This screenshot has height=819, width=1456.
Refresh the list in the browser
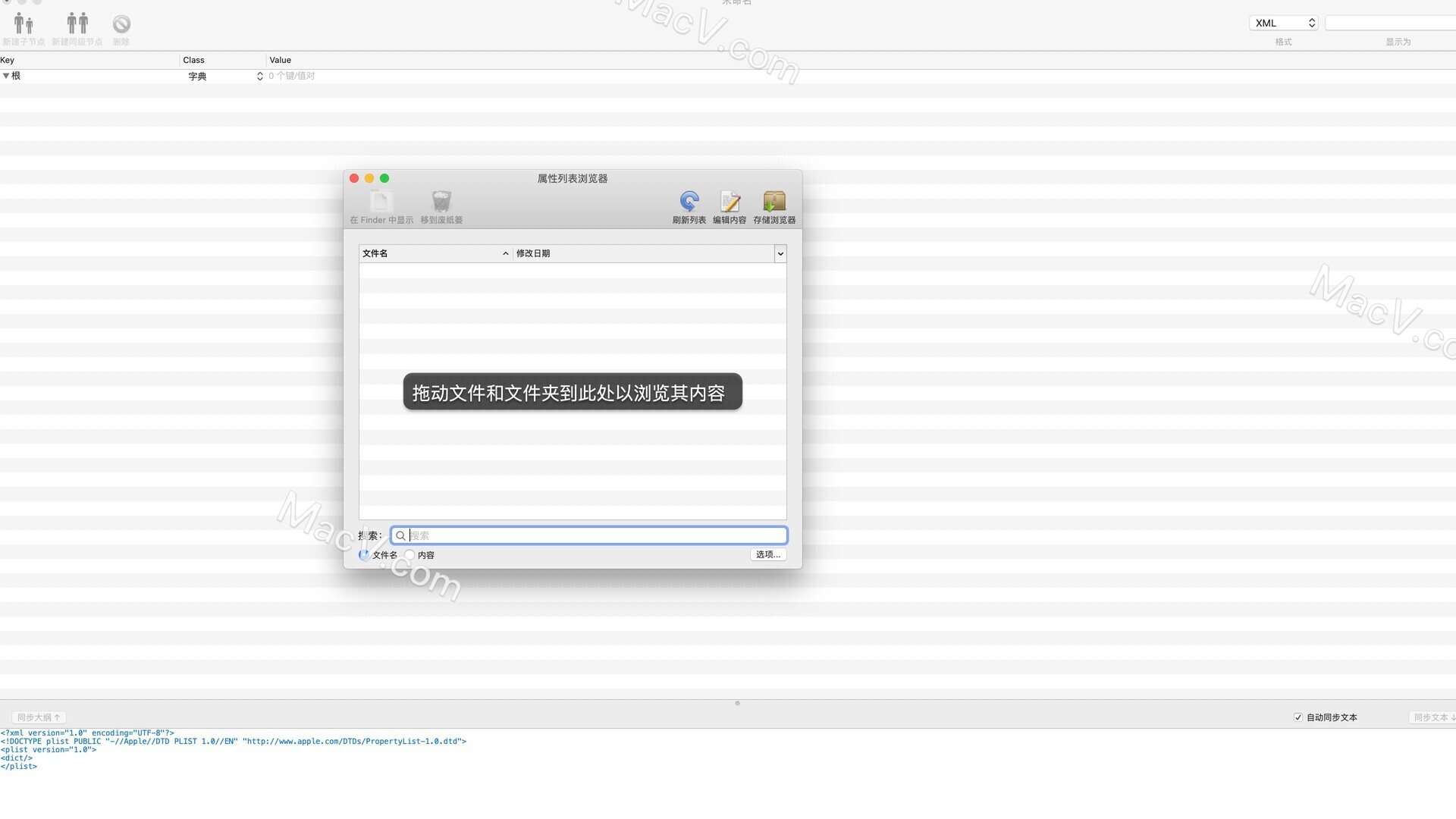pos(689,201)
